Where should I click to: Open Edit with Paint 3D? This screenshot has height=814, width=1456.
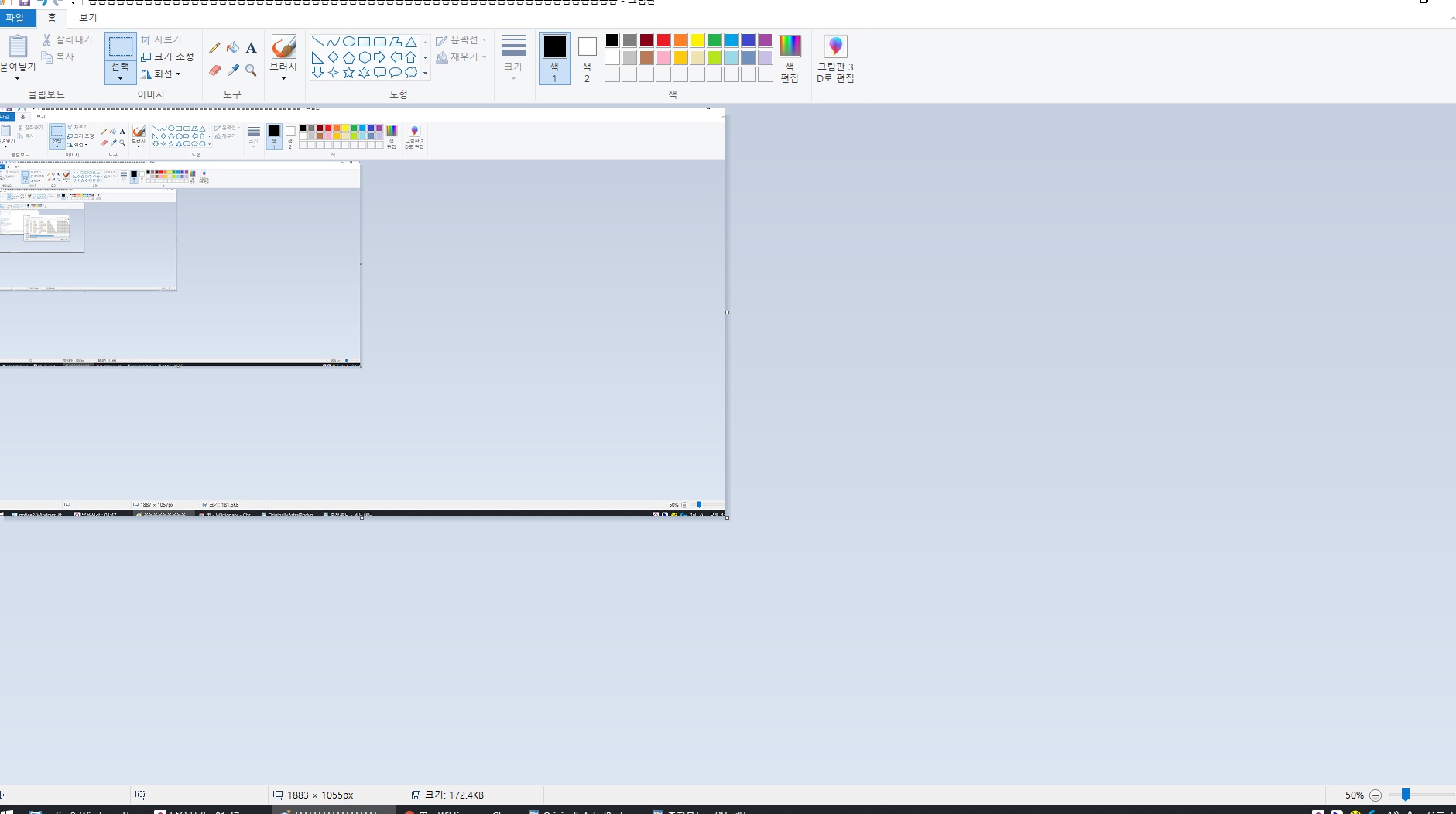(835, 60)
